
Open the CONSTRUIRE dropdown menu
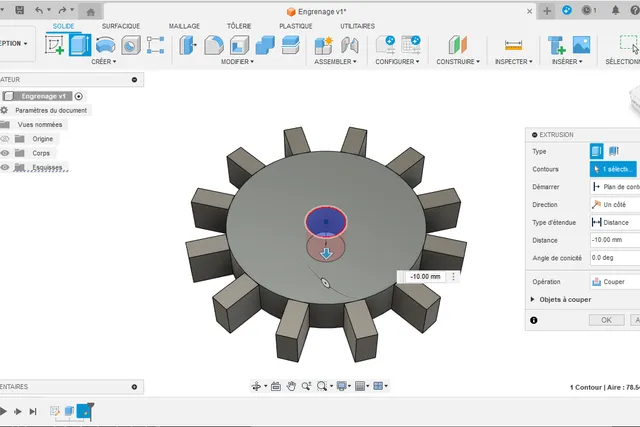pos(458,62)
